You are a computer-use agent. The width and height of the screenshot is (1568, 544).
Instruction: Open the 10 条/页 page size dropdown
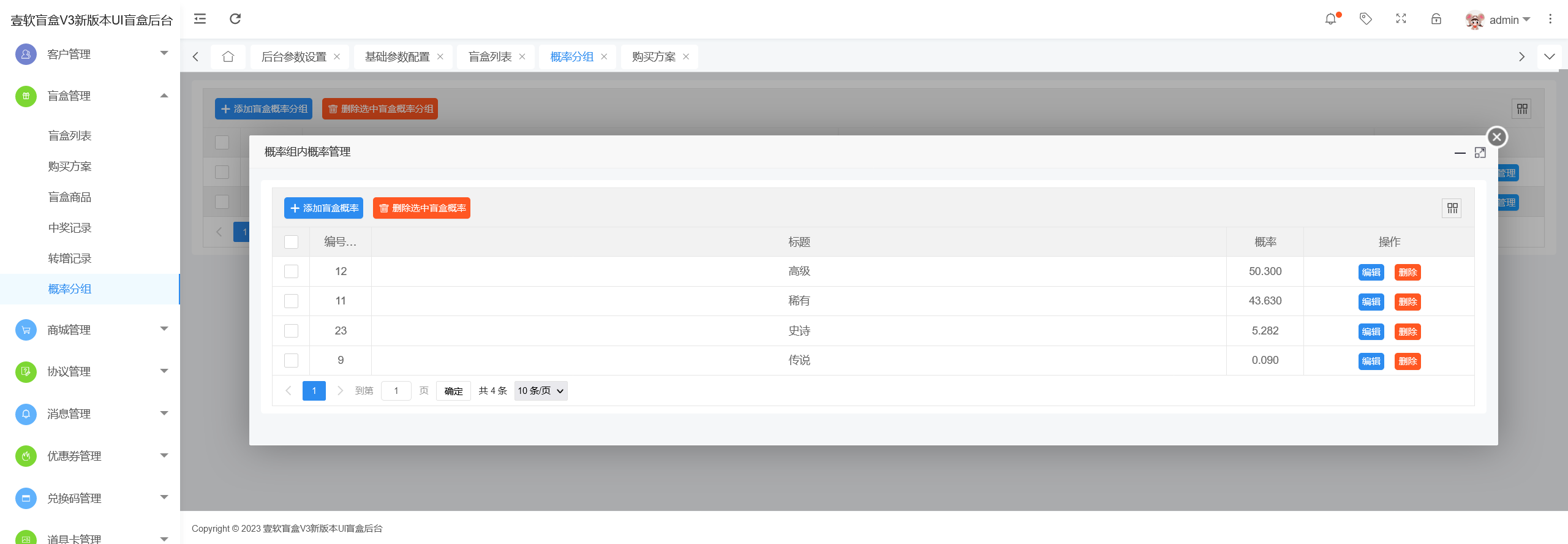(x=540, y=391)
